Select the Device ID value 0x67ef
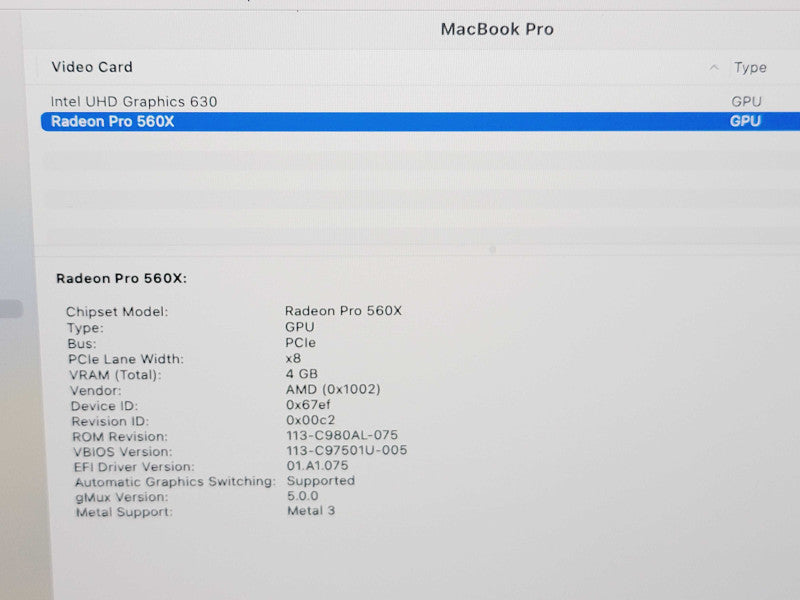This screenshot has width=800, height=600. tap(308, 405)
